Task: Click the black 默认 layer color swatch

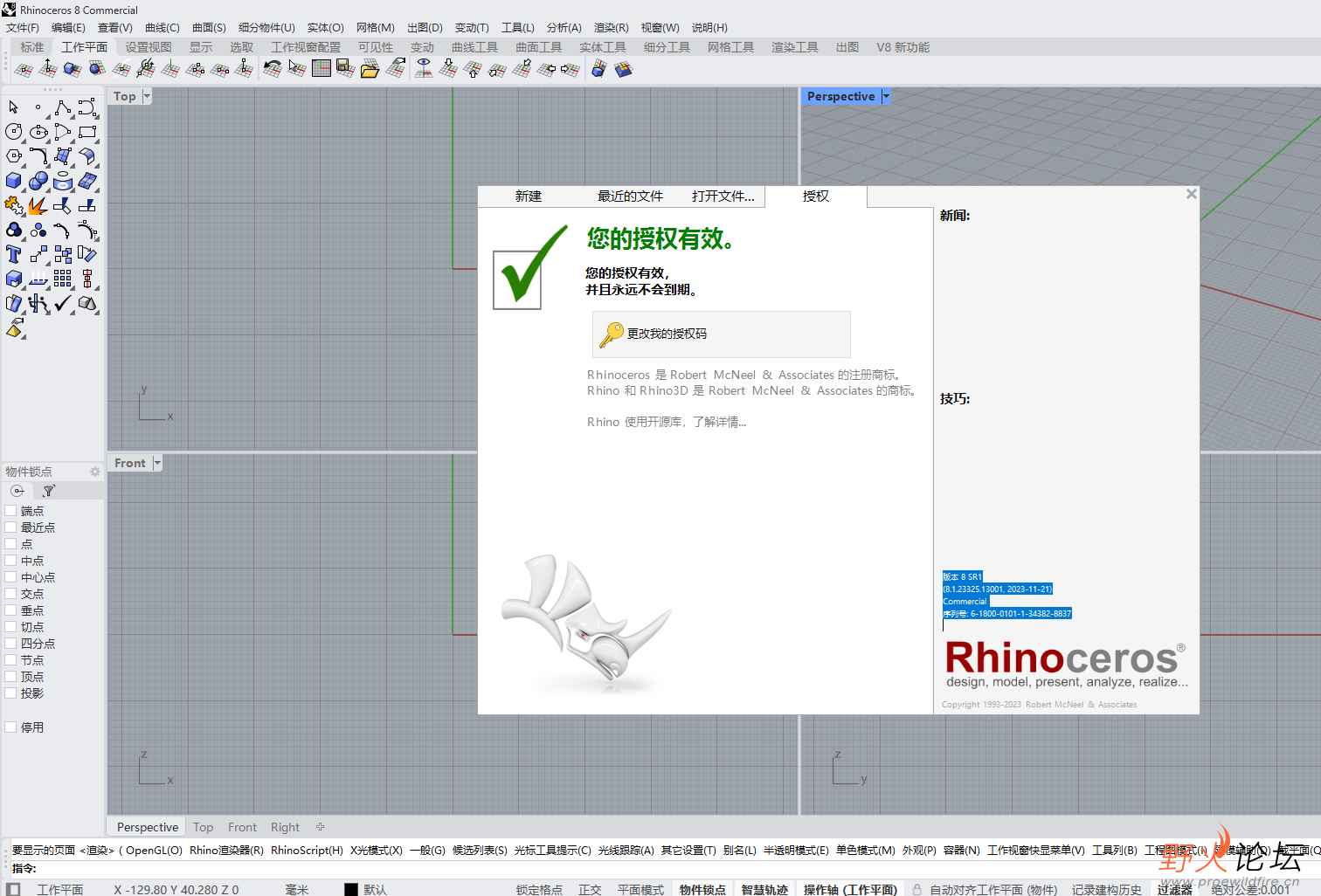Action: [351, 889]
